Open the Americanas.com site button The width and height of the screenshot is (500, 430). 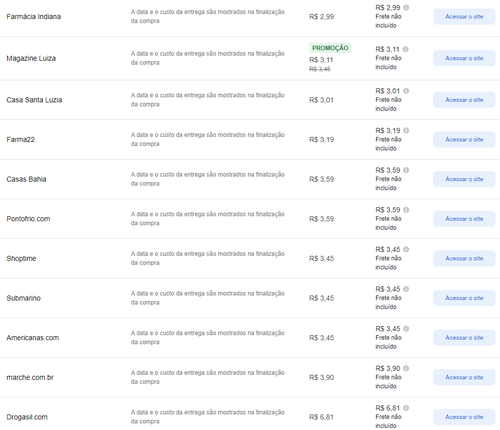click(x=464, y=338)
